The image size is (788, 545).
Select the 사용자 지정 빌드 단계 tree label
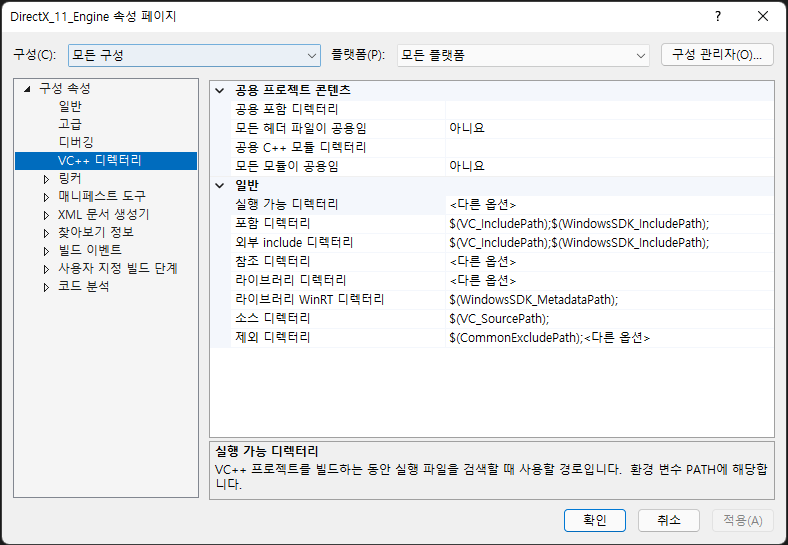pyautogui.click(x=118, y=268)
